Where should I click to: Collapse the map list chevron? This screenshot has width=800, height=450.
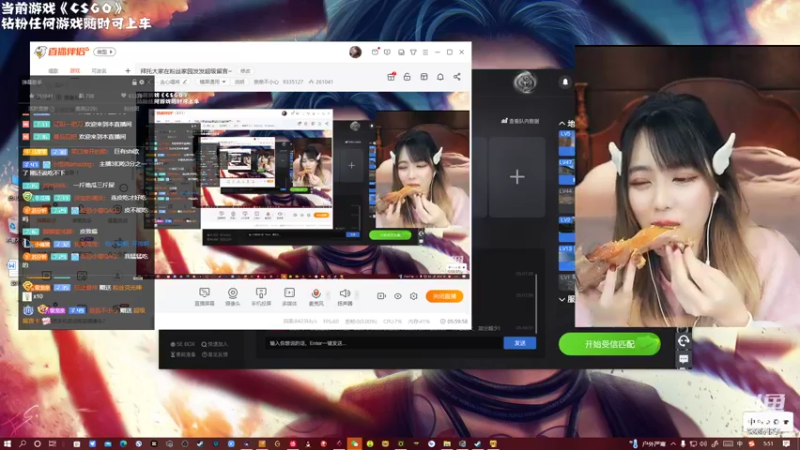562,123
